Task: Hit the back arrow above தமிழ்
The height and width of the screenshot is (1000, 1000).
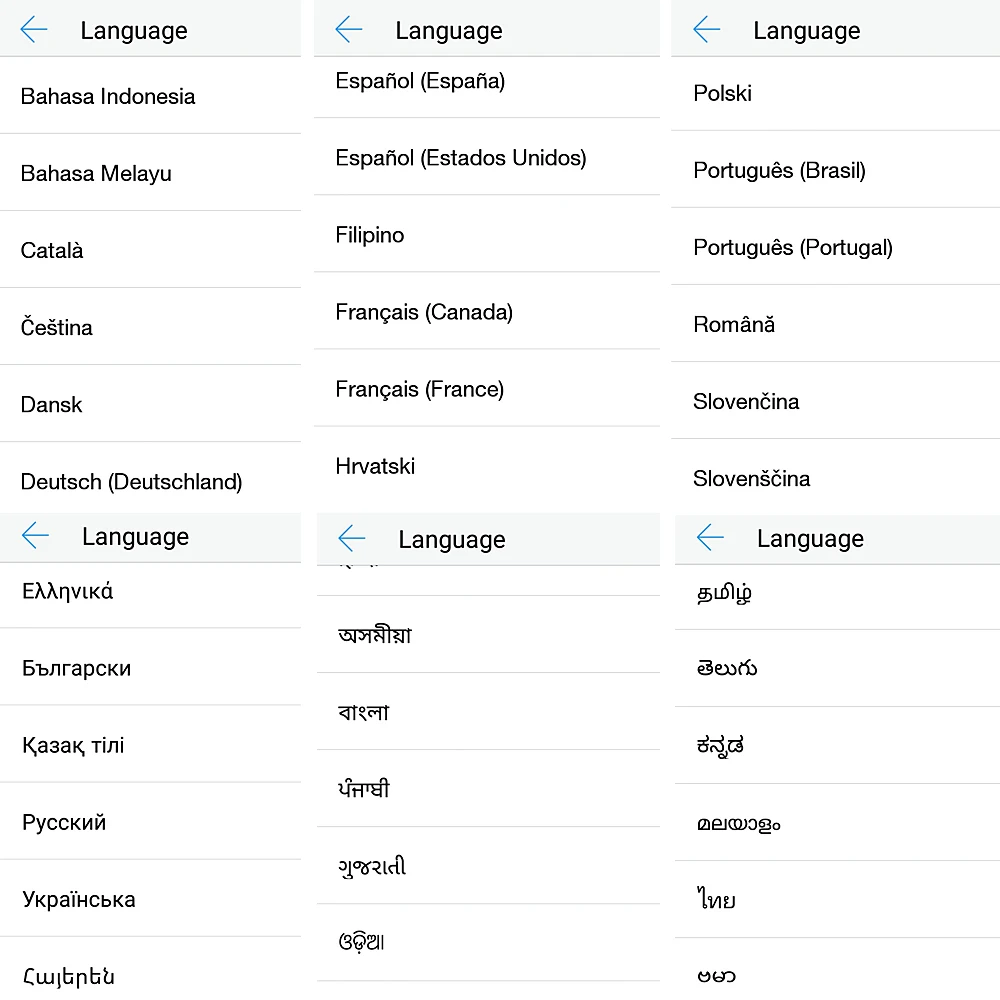Action: (710, 538)
